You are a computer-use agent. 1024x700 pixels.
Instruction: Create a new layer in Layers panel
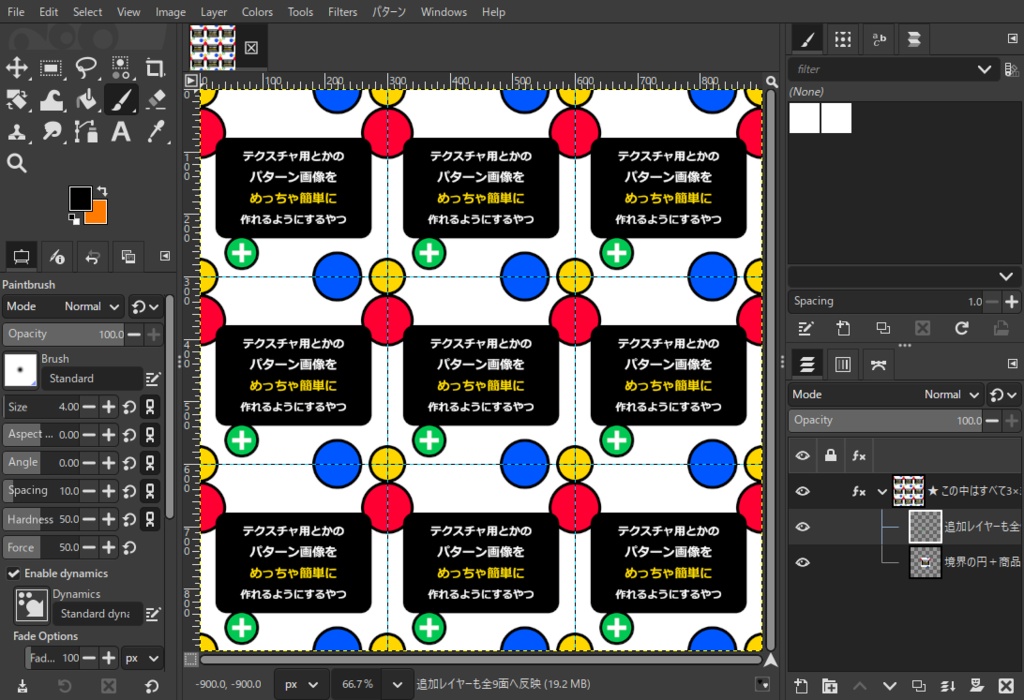pyautogui.click(x=801, y=686)
